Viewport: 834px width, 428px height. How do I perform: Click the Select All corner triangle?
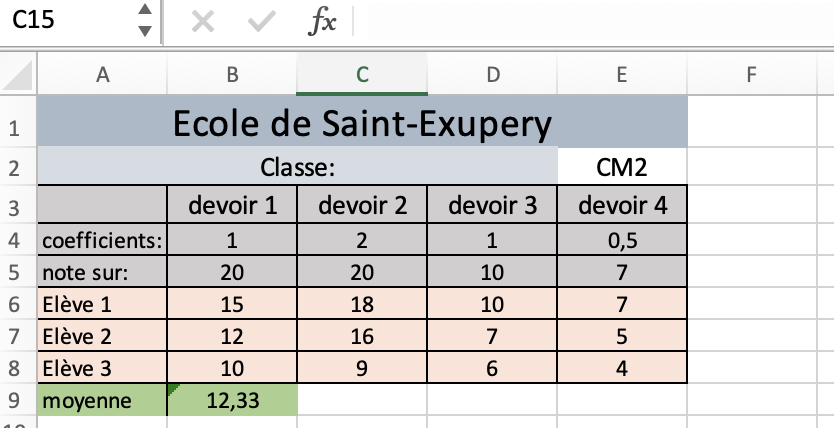coord(18,75)
